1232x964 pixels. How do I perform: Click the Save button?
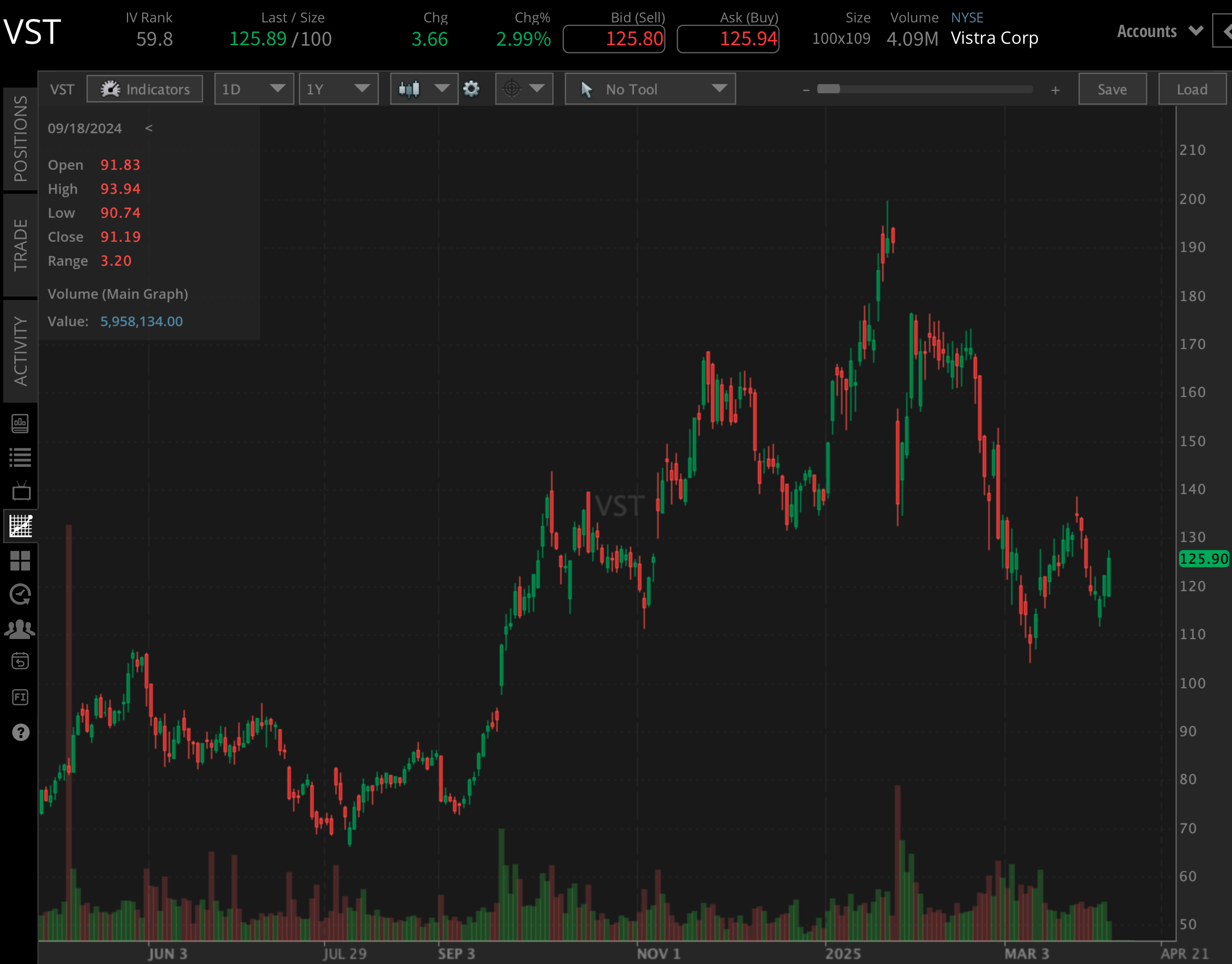(1112, 89)
